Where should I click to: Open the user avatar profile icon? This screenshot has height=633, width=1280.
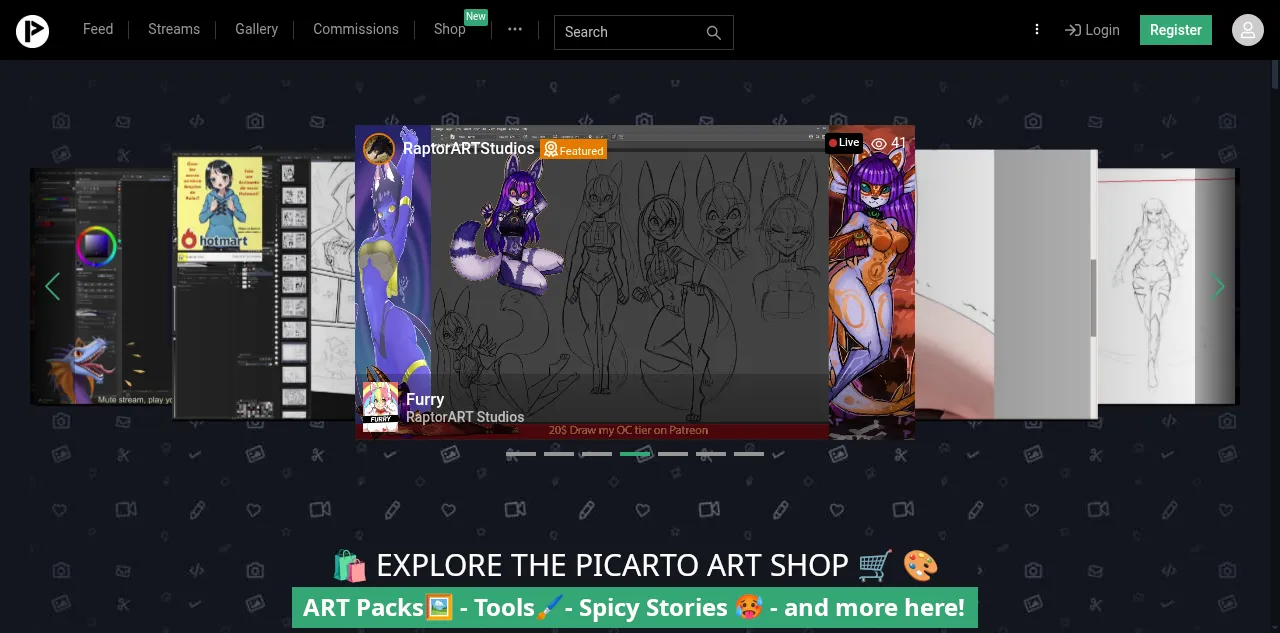click(x=1248, y=30)
